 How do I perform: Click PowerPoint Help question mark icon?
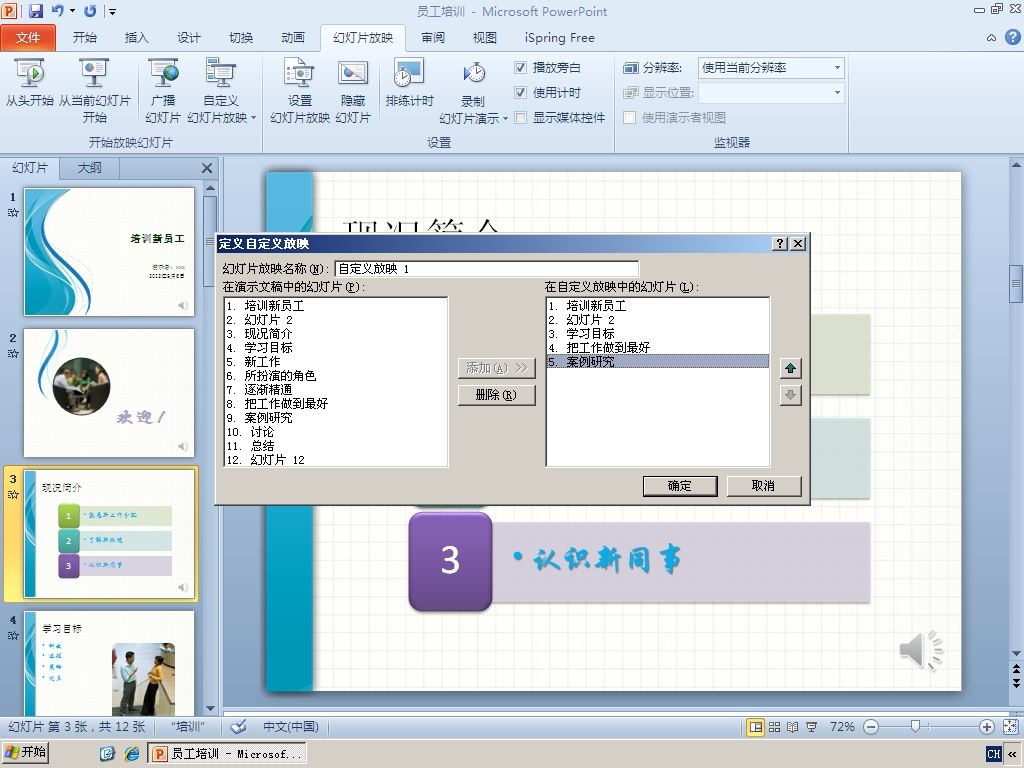(1012, 38)
